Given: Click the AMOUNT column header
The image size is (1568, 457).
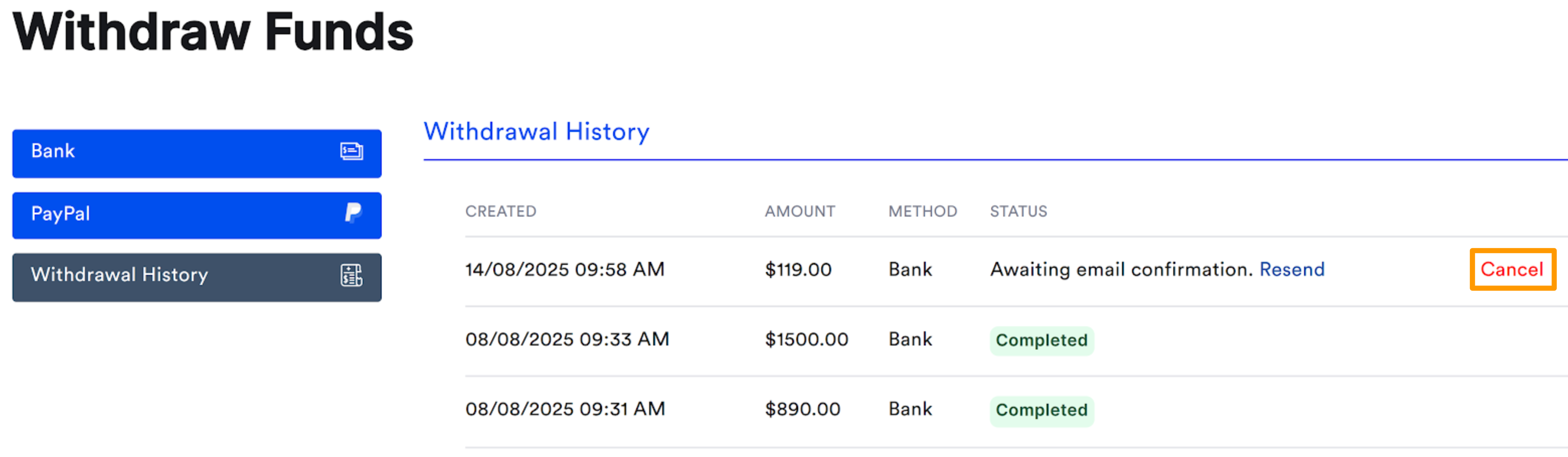Looking at the screenshot, I should pyautogui.click(x=800, y=211).
